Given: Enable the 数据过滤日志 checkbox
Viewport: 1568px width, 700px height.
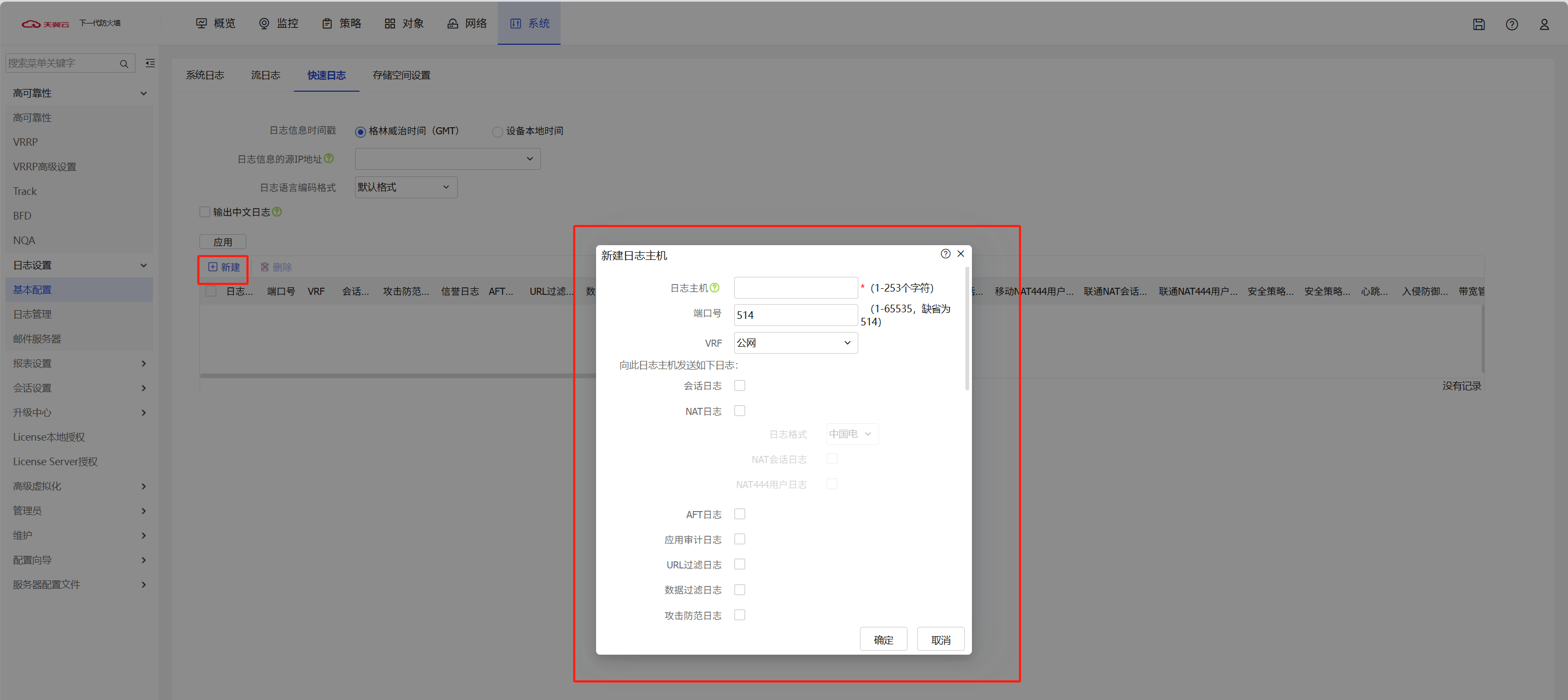Looking at the screenshot, I should click(x=740, y=589).
